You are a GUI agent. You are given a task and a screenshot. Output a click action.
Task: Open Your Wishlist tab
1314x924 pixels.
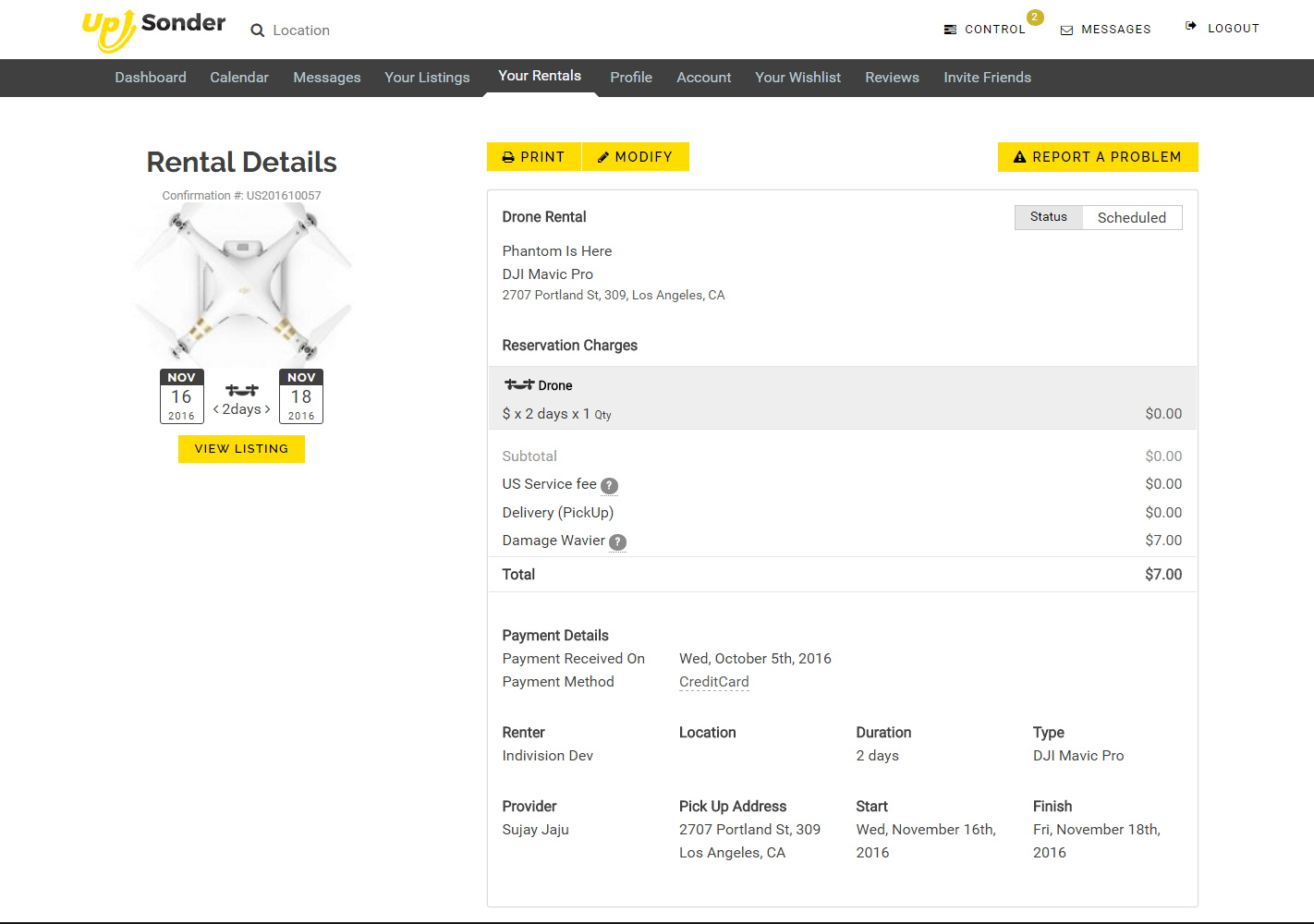tap(797, 78)
